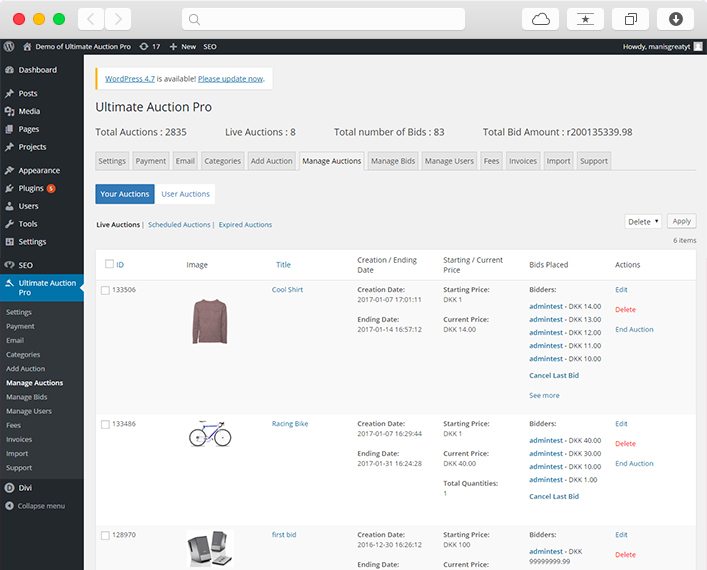Click the Plugins update count badge
The width and height of the screenshot is (707, 570).
[x=51, y=188]
